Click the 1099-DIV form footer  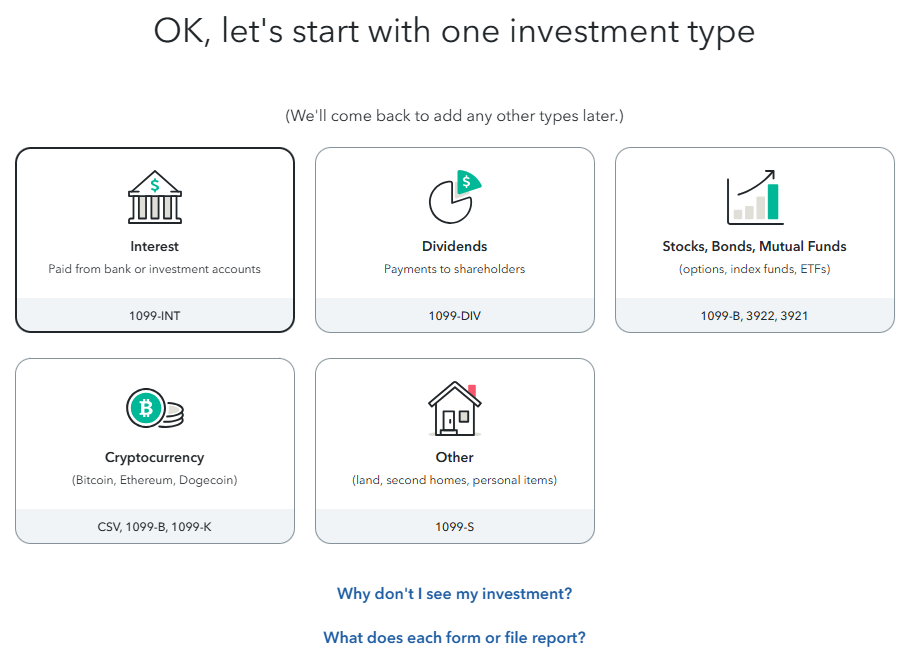(455, 316)
